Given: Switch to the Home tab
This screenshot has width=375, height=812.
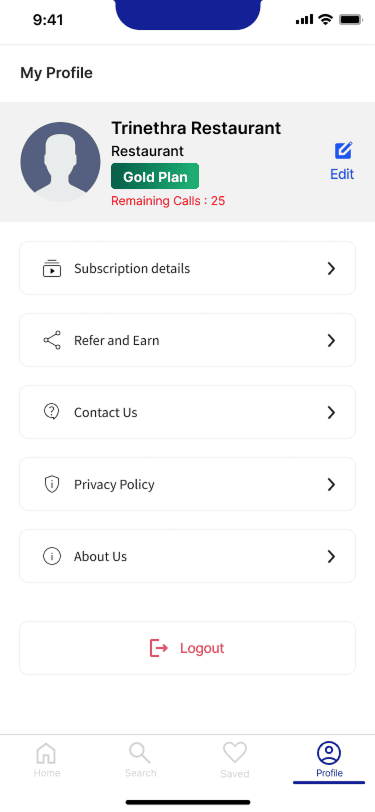Looking at the screenshot, I should click(x=47, y=760).
